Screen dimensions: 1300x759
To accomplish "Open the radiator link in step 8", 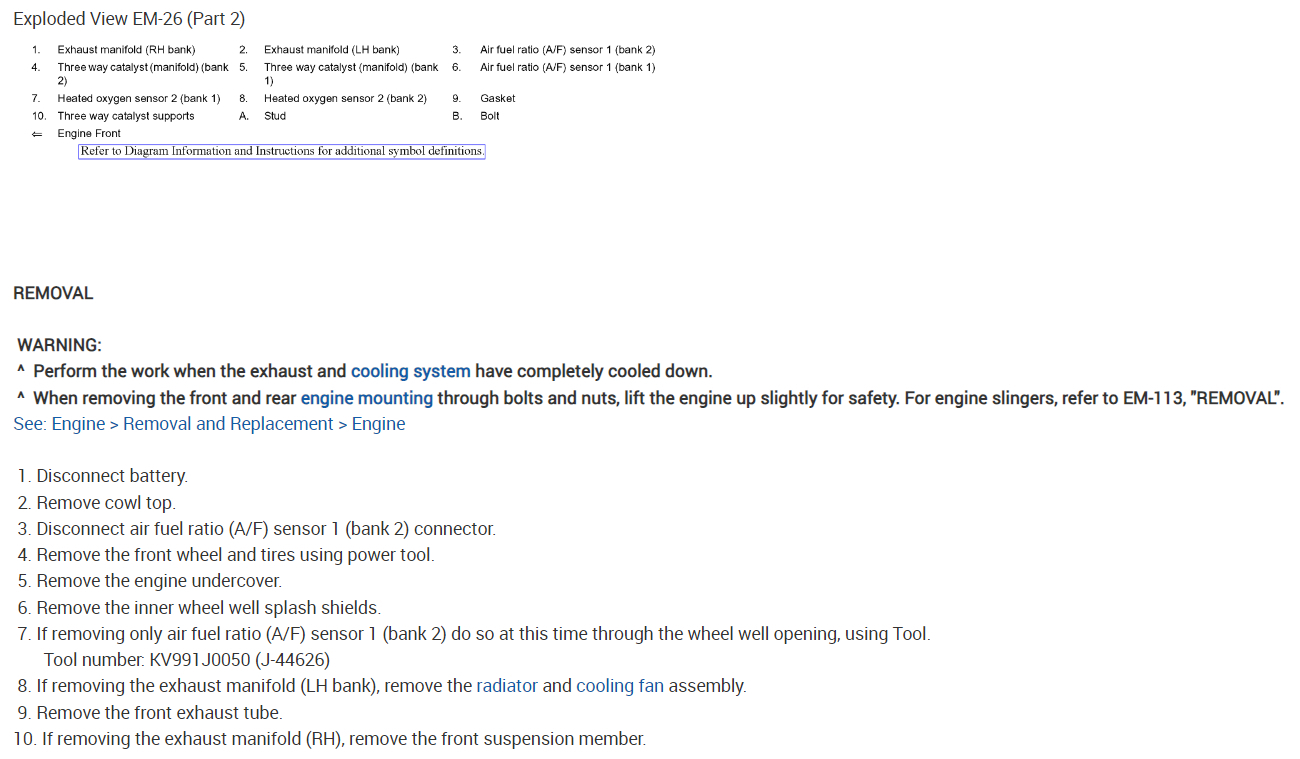I will 506,686.
